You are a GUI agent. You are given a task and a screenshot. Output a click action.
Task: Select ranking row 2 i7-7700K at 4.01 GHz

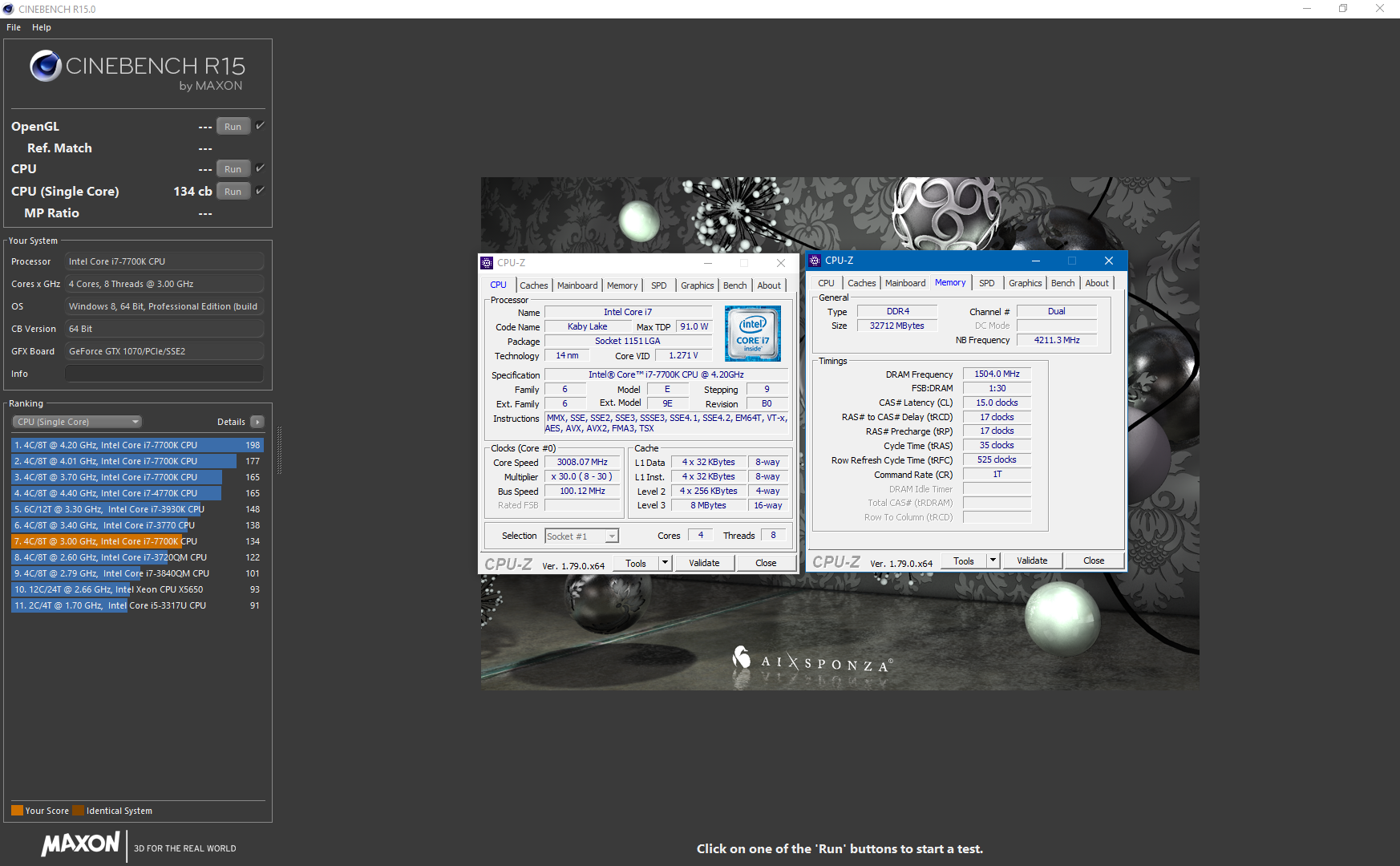pos(137,461)
